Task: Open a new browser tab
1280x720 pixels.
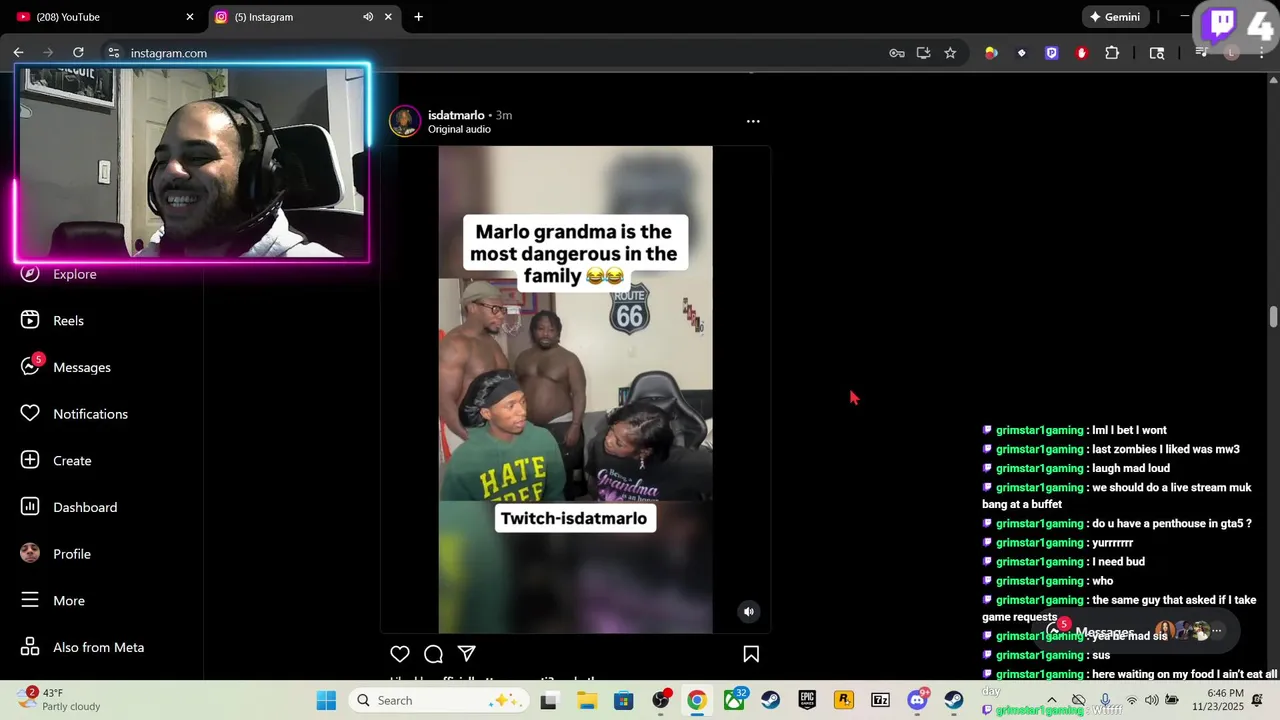Action: coord(418,17)
